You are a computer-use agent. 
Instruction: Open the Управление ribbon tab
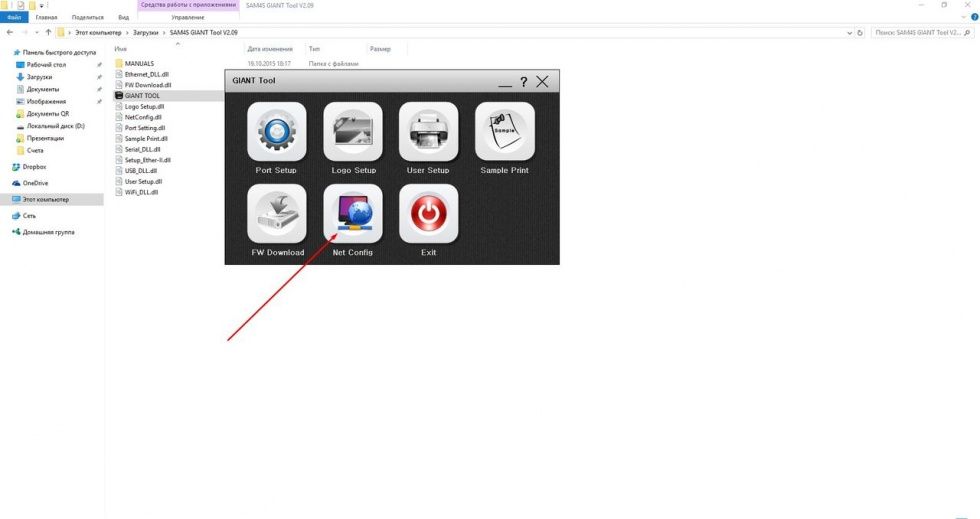(x=188, y=17)
